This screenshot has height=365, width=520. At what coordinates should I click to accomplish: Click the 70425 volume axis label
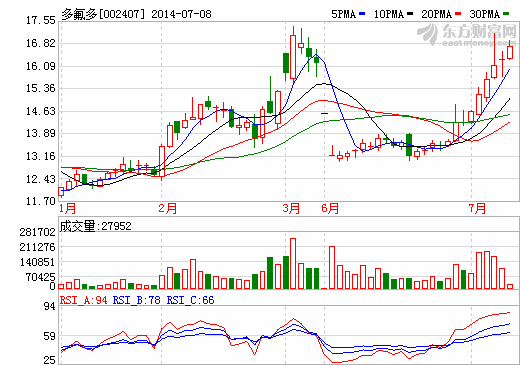click(41, 277)
